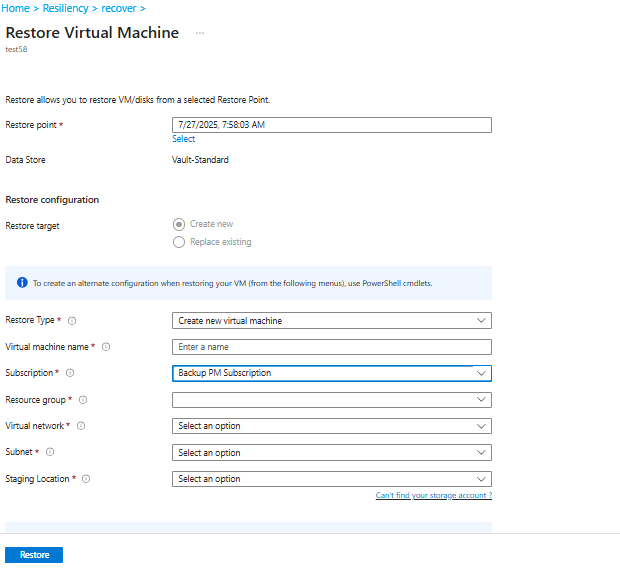
Task: Click the Restore point date field
Action: pos(332,125)
